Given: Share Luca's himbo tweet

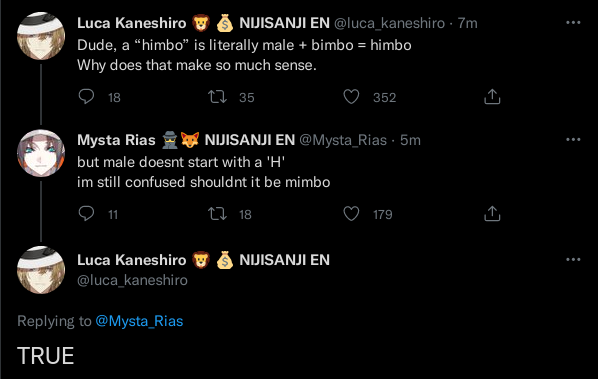Looking at the screenshot, I should pos(492,96).
